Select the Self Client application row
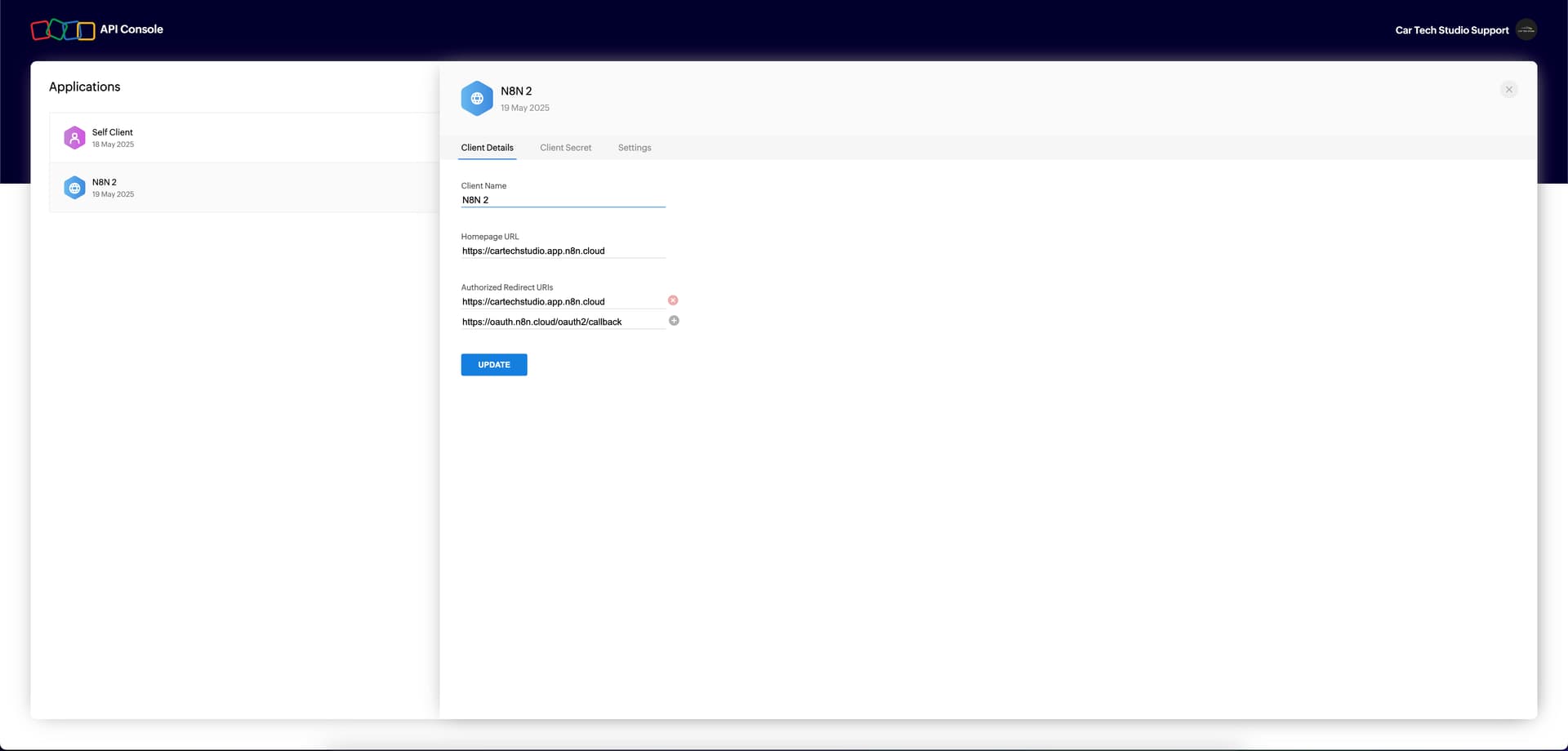The image size is (1568, 751). (244, 138)
